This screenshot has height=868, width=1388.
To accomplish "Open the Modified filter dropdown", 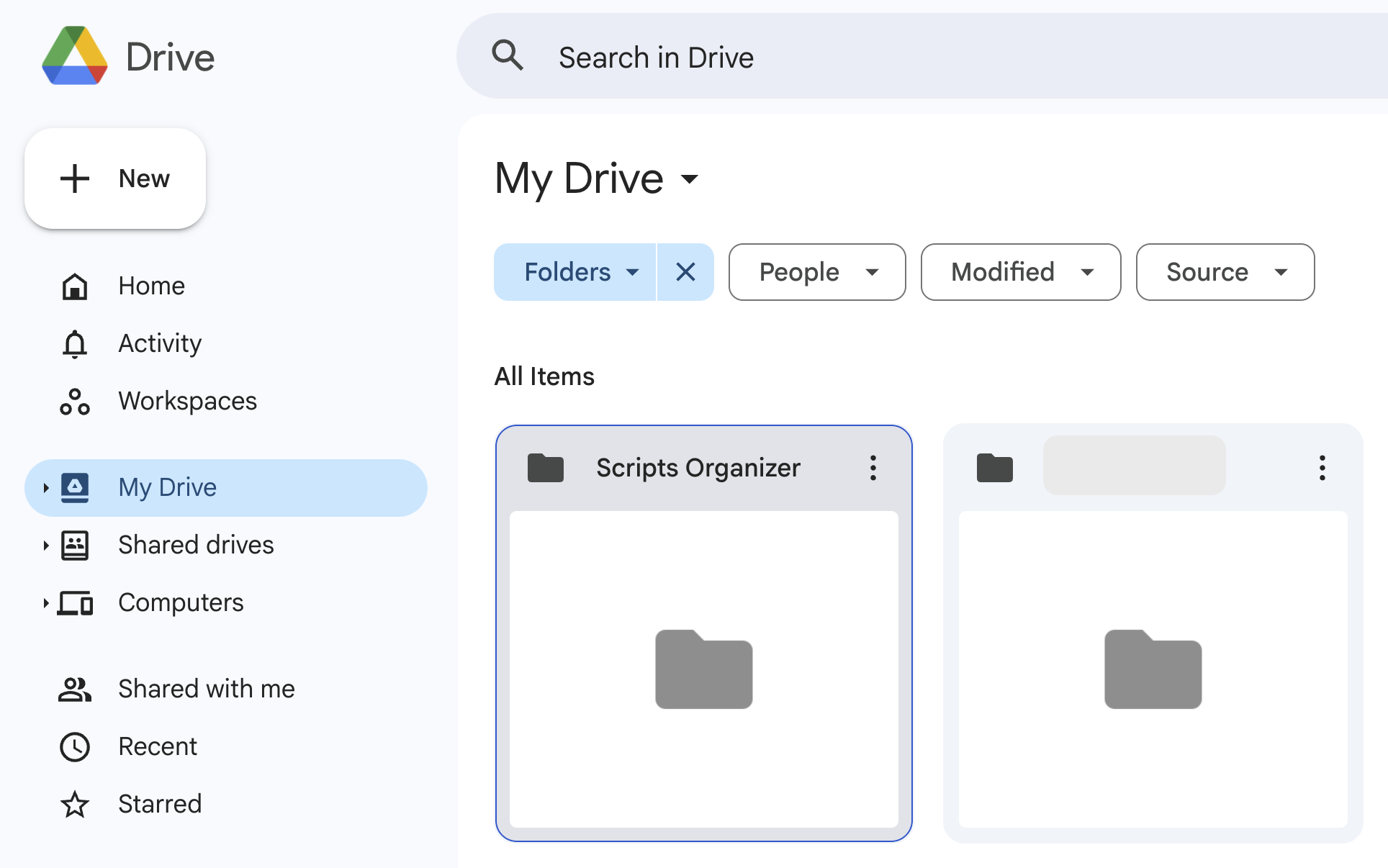I will (x=1021, y=272).
